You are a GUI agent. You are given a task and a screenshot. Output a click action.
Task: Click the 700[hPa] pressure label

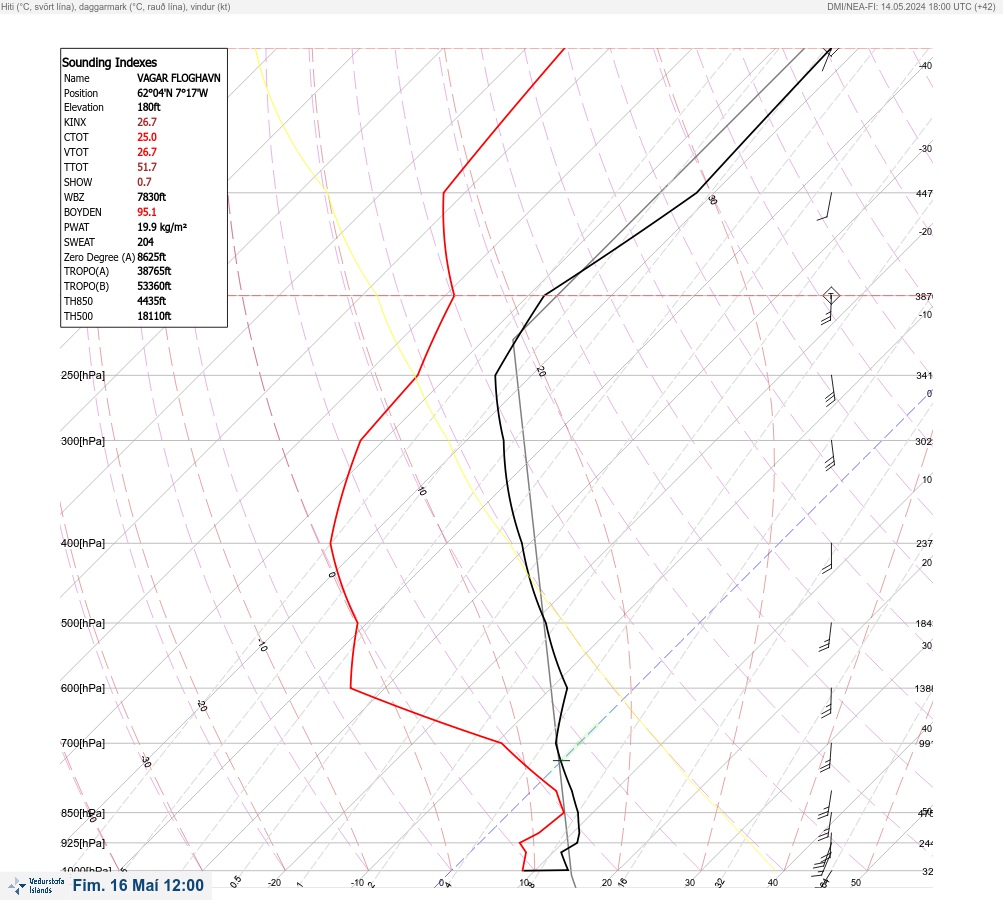tap(83, 743)
